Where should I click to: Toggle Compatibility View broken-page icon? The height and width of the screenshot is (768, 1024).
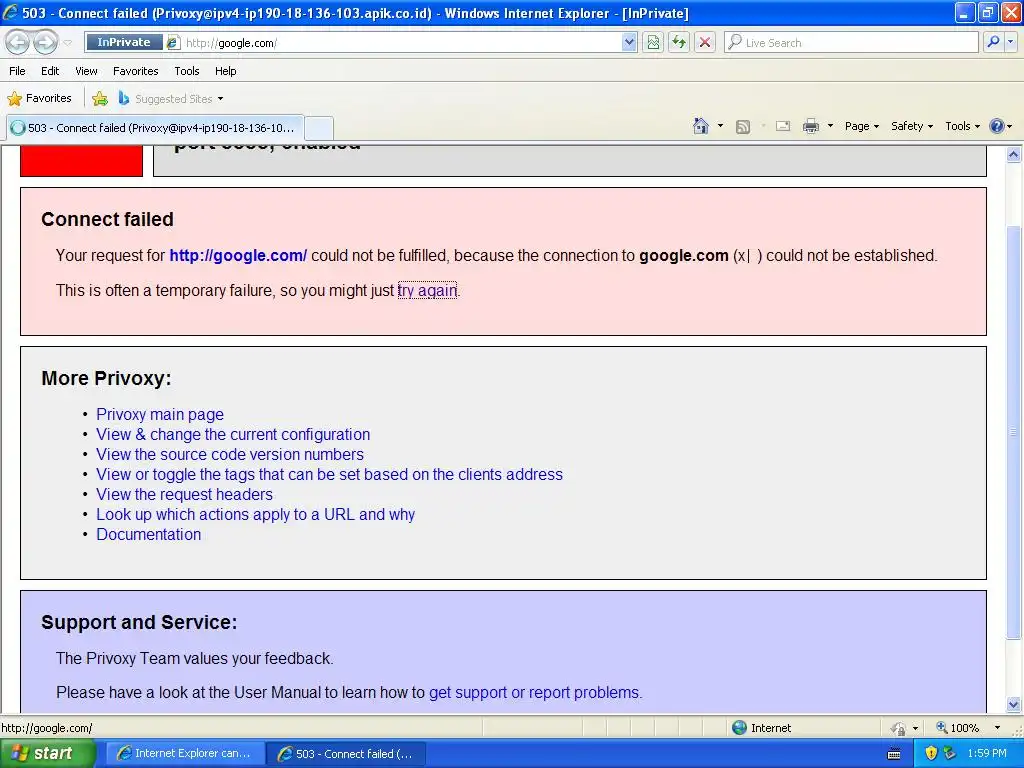pos(653,43)
